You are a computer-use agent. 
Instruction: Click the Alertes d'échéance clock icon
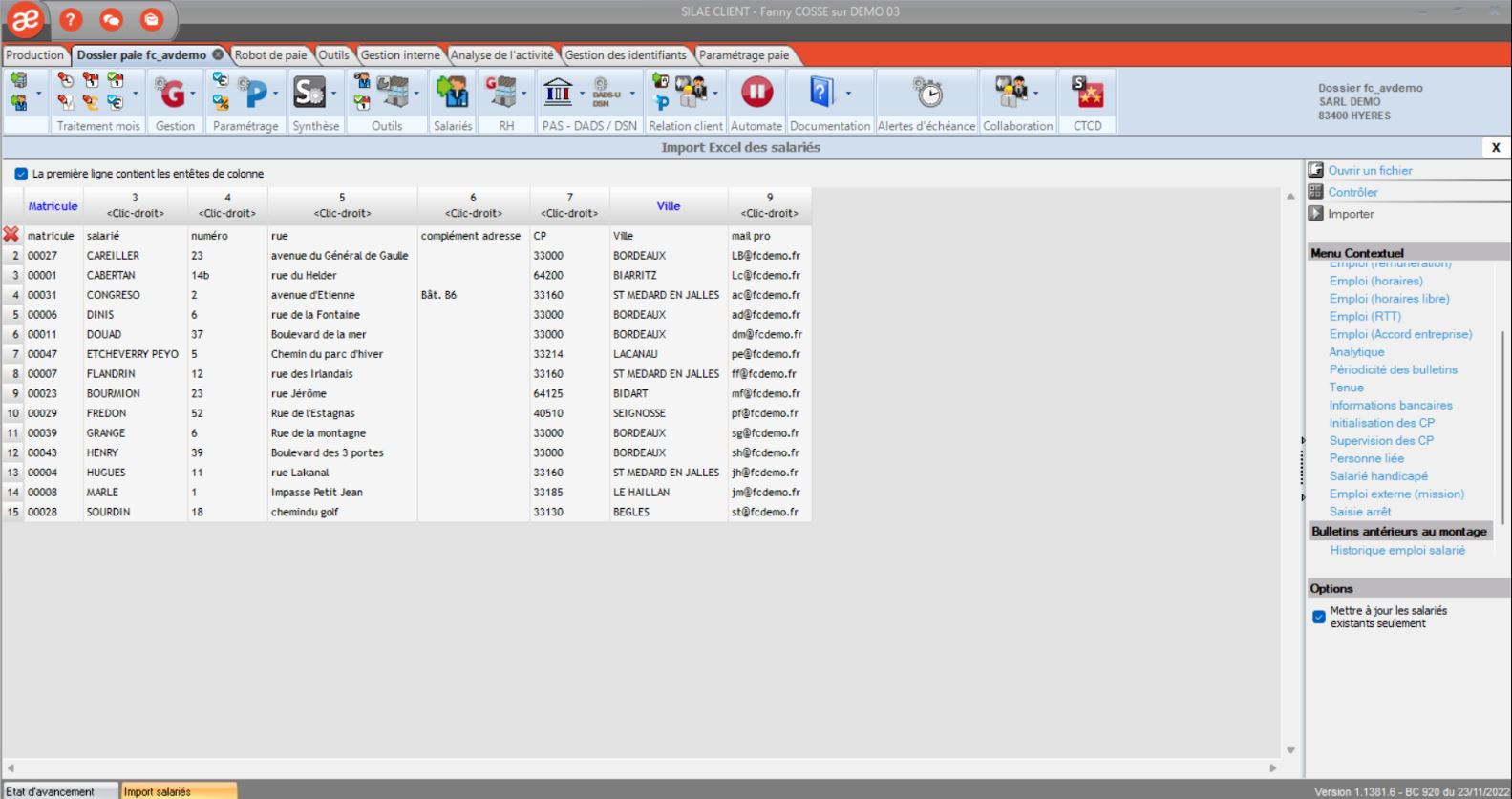[x=926, y=93]
